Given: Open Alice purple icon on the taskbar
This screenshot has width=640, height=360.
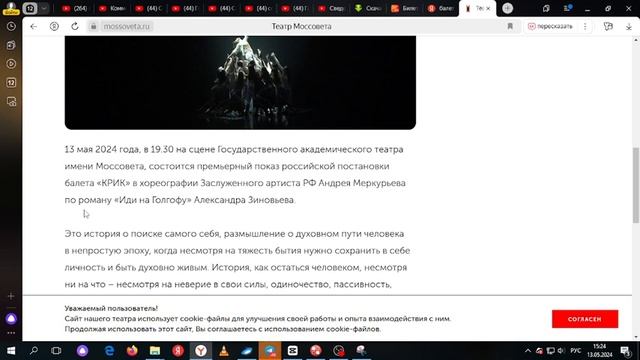Looking at the screenshot, I should tap(82, 351).
